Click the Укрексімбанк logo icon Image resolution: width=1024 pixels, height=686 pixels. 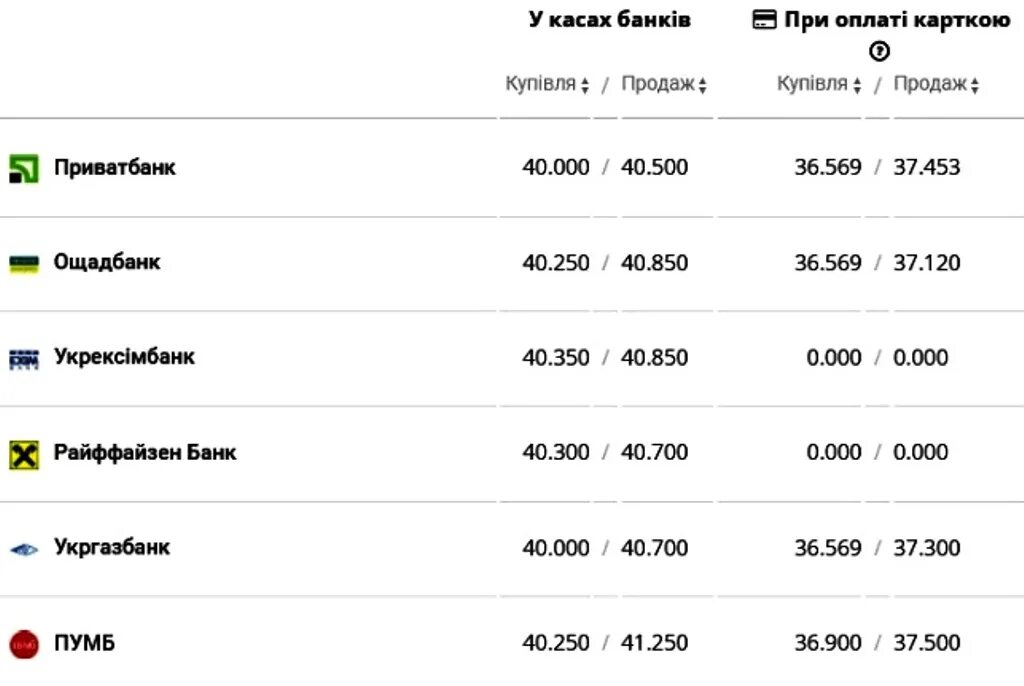[x=24, y=358]
